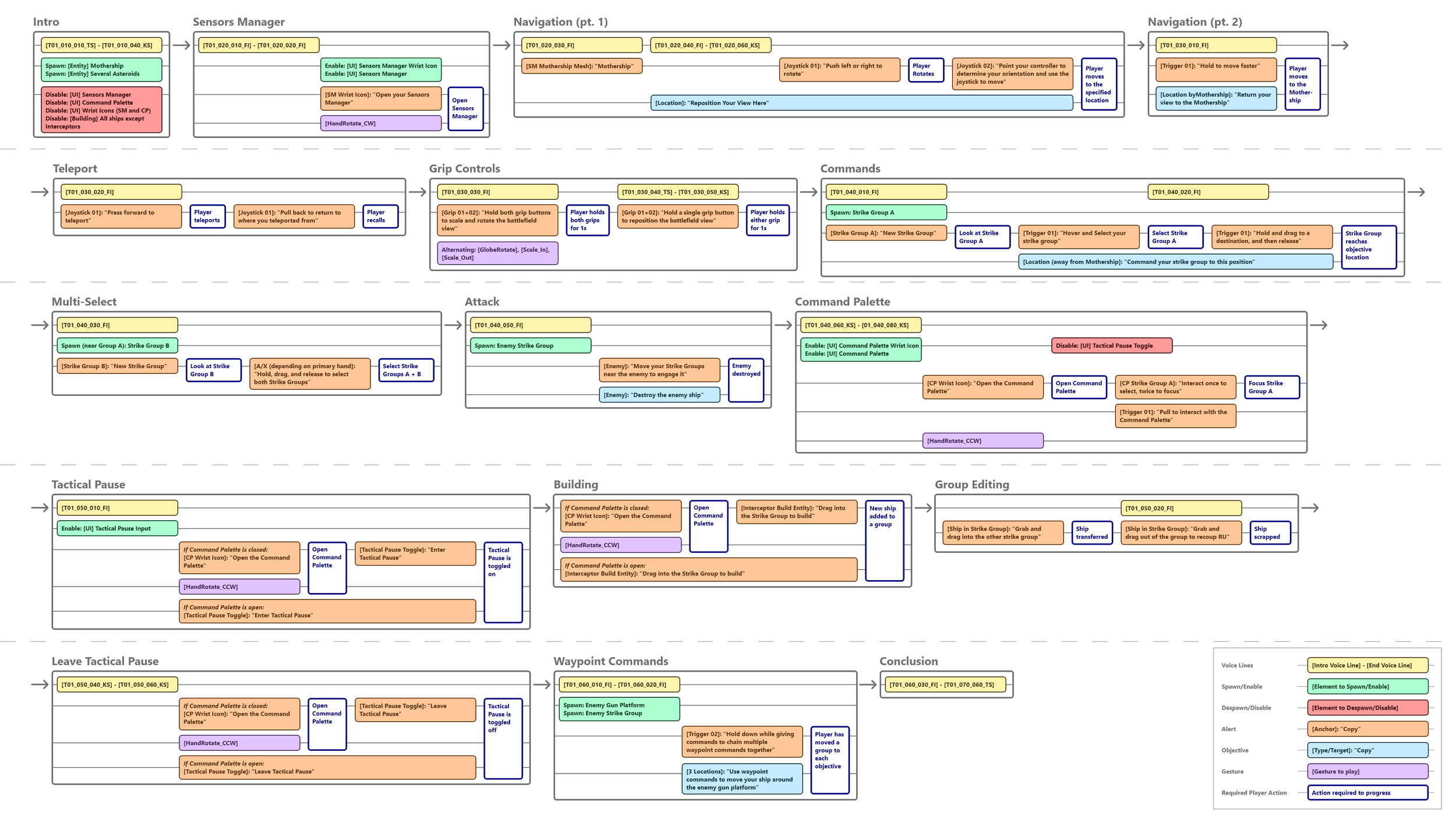Viewport: 1456px width, 819px height.
Task: Click the Player teleports action box
Action: click(x=208, y=217)
